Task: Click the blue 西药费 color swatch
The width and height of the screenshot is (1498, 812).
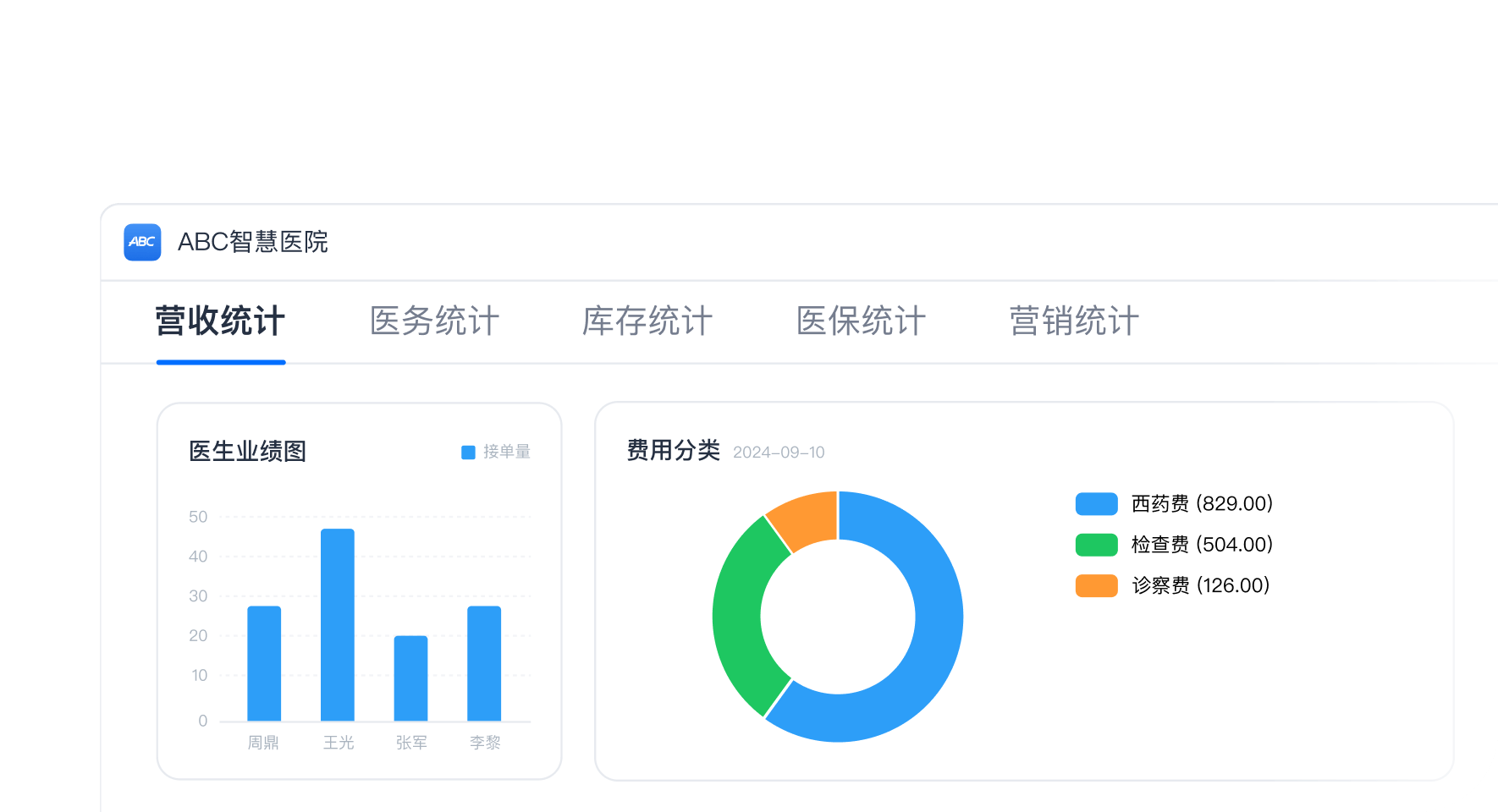Action: 1095,502
